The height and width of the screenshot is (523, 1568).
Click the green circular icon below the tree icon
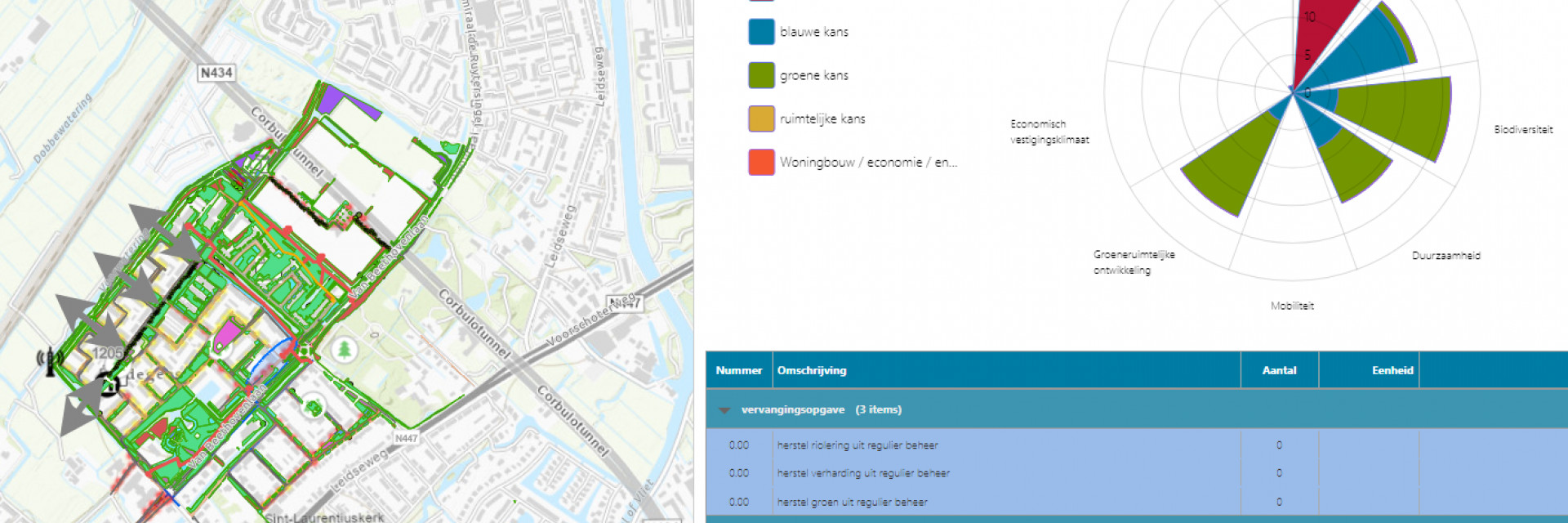point(313,405)
